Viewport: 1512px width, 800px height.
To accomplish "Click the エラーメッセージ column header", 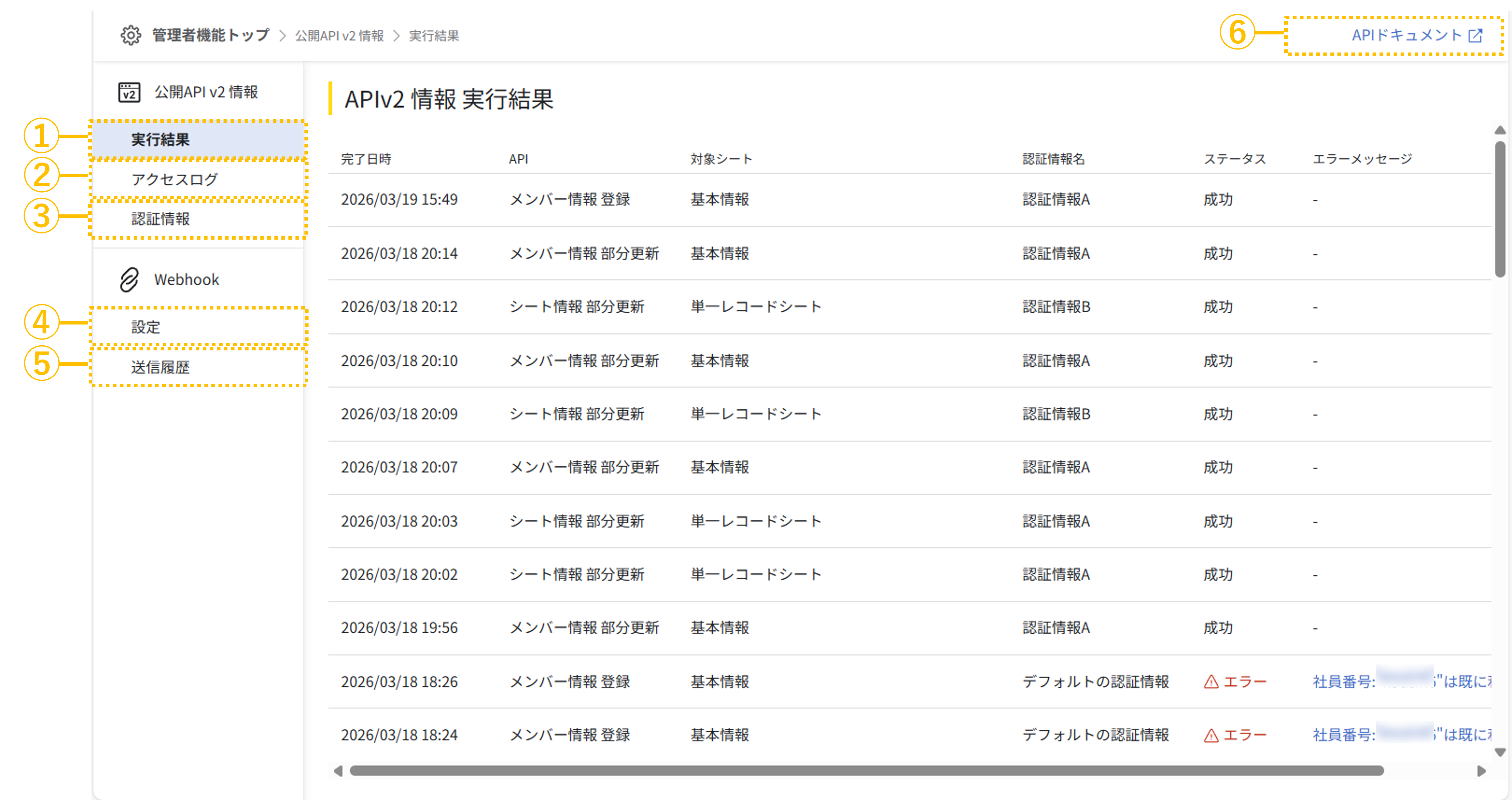I will pyautogui.click(x=1362, y=159).
